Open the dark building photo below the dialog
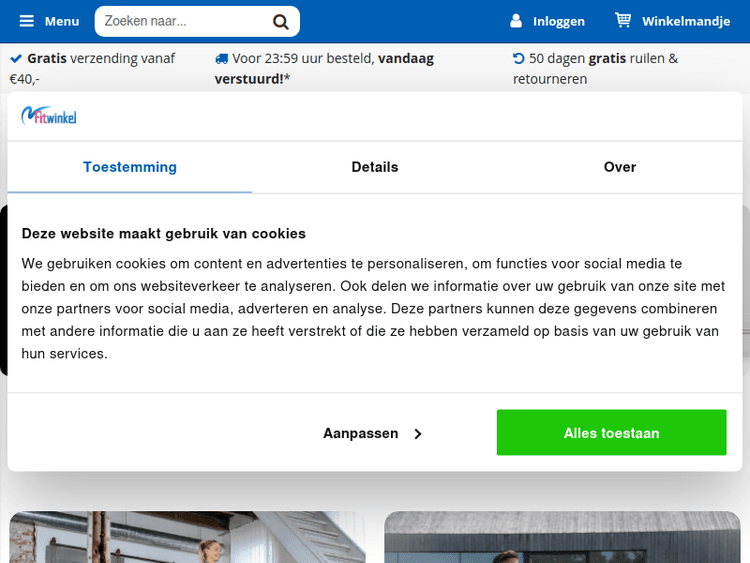 point(562,537)
